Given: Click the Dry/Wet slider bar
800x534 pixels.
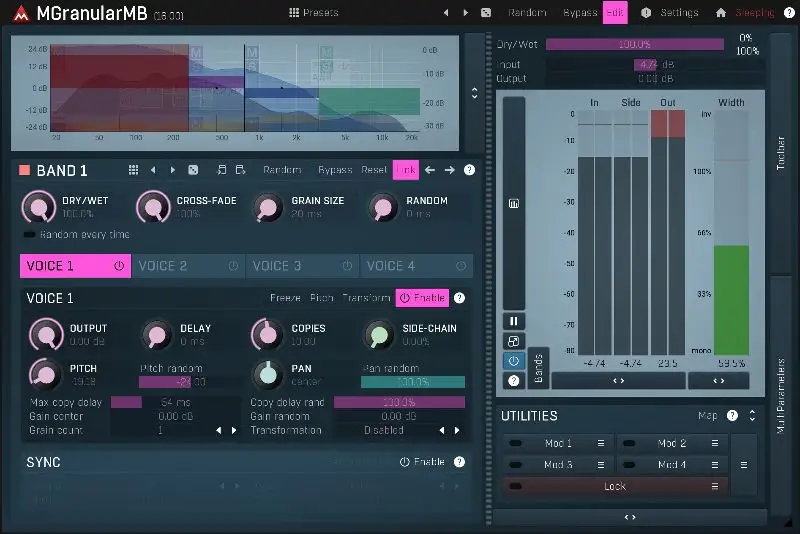Looking at the screenshot, I should [x=634, y=44].
